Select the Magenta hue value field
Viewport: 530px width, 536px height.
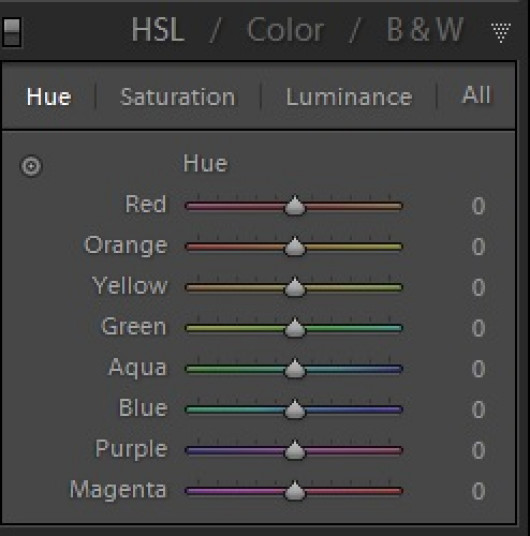(478, 491)
